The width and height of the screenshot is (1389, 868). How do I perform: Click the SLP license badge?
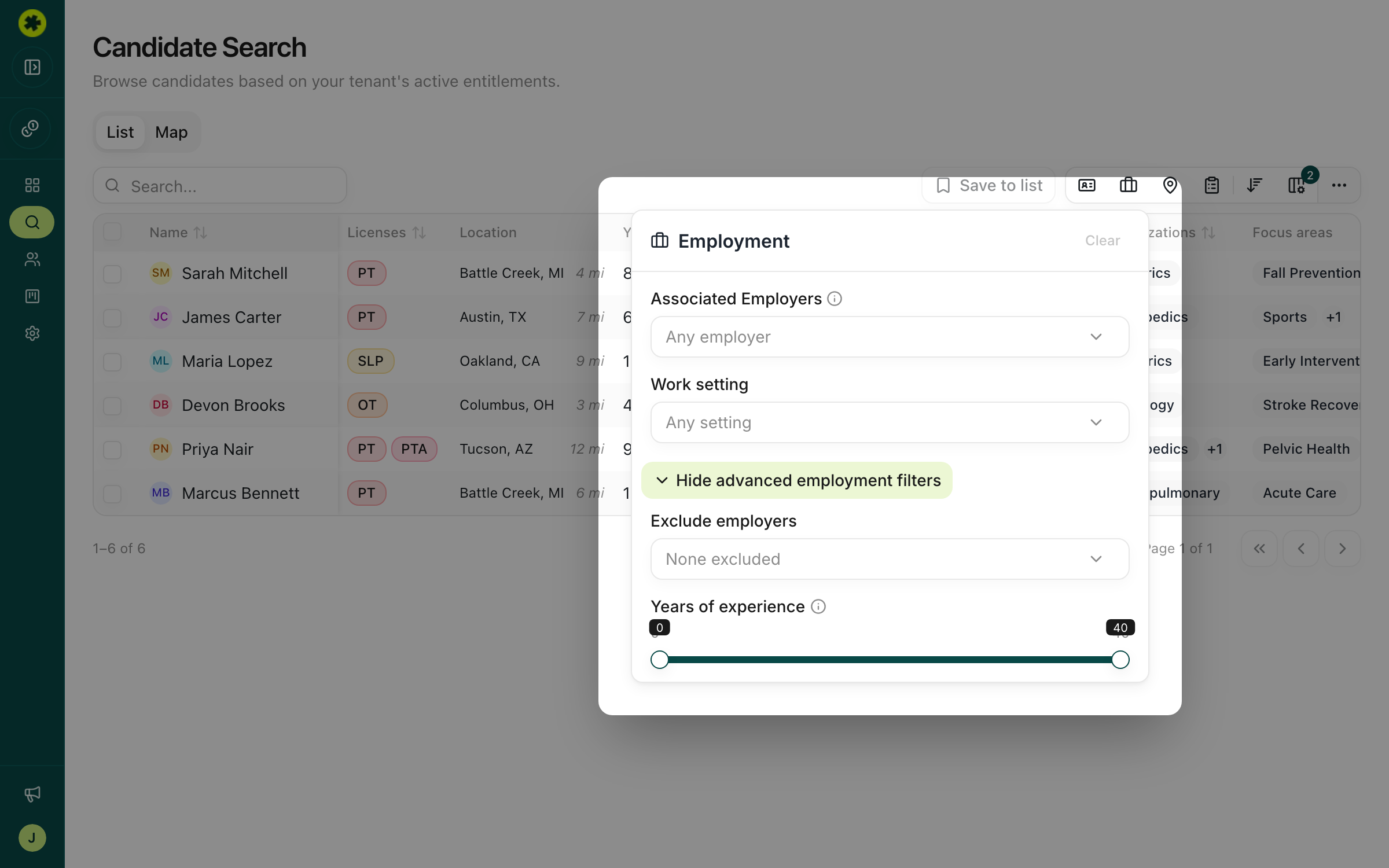coord(370,361)
